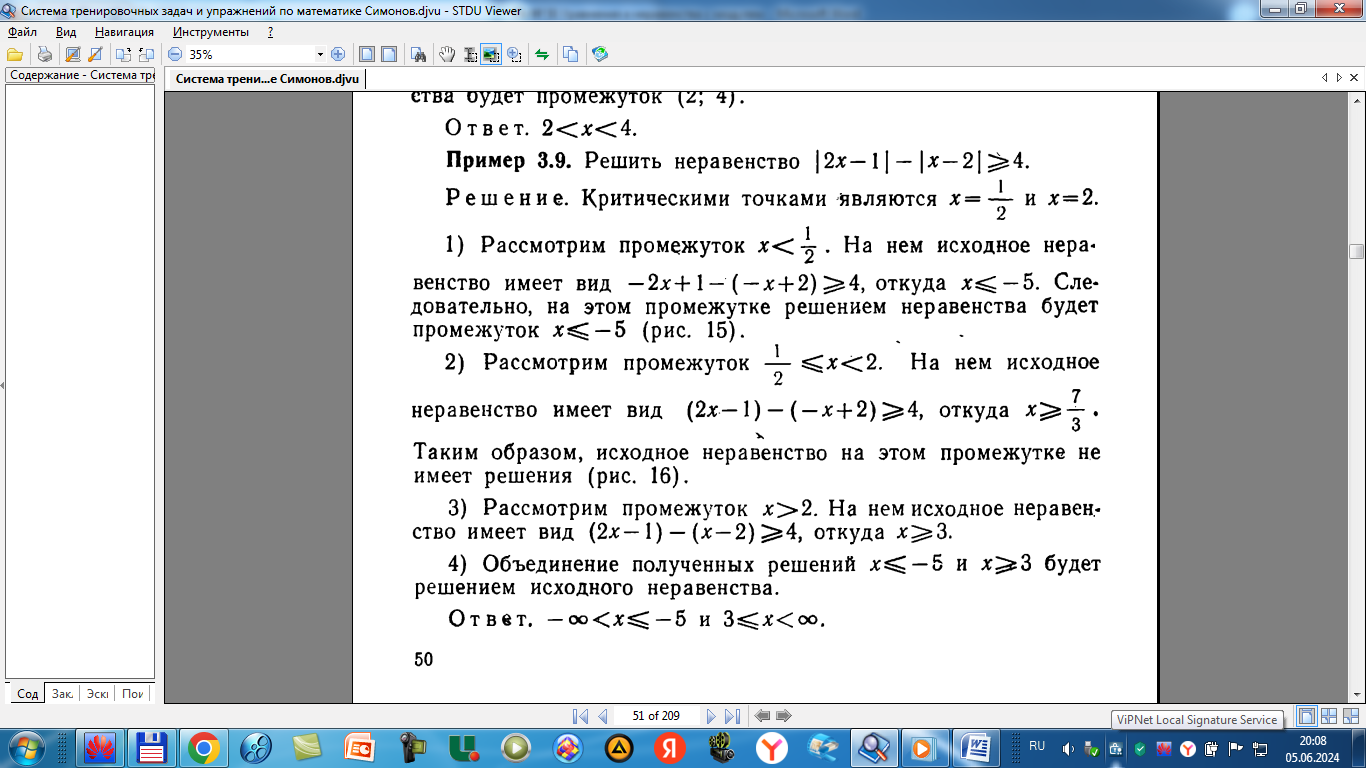1366x768 pixels.
Task: Click the volume speaker tray icon
Action: (x=1067, y=748)
